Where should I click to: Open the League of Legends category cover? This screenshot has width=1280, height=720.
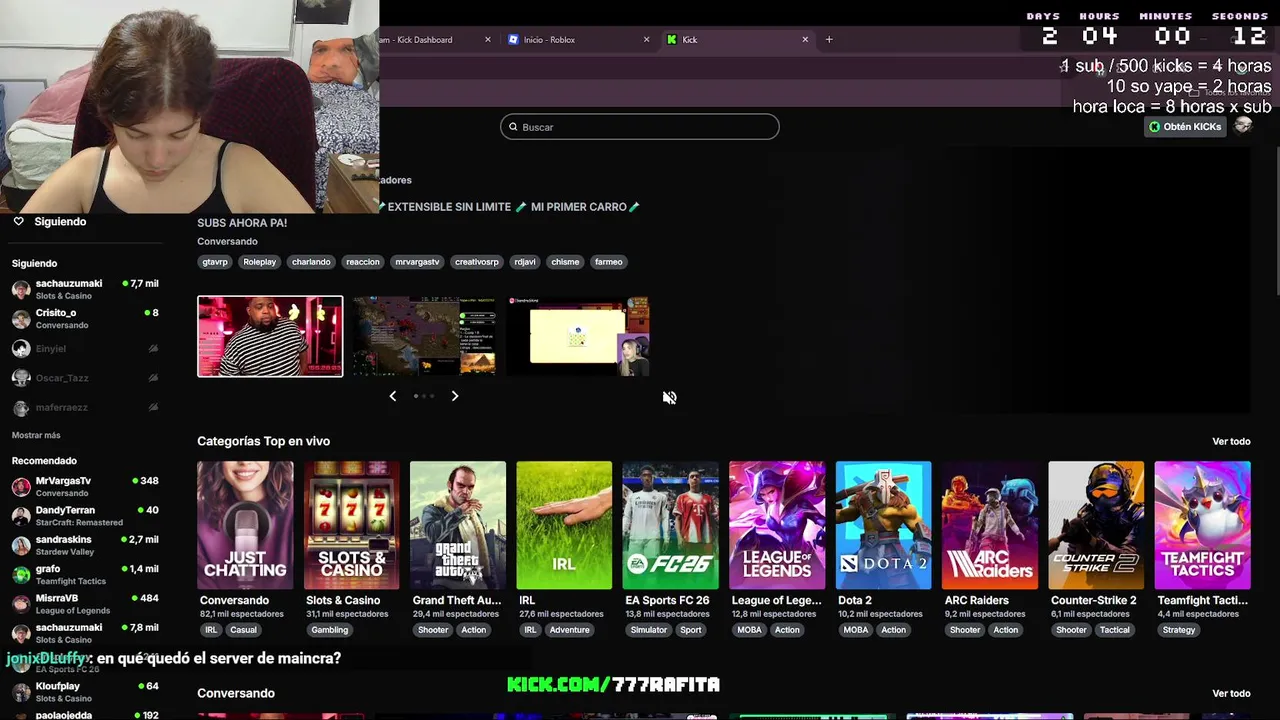(x=777, y=525)
